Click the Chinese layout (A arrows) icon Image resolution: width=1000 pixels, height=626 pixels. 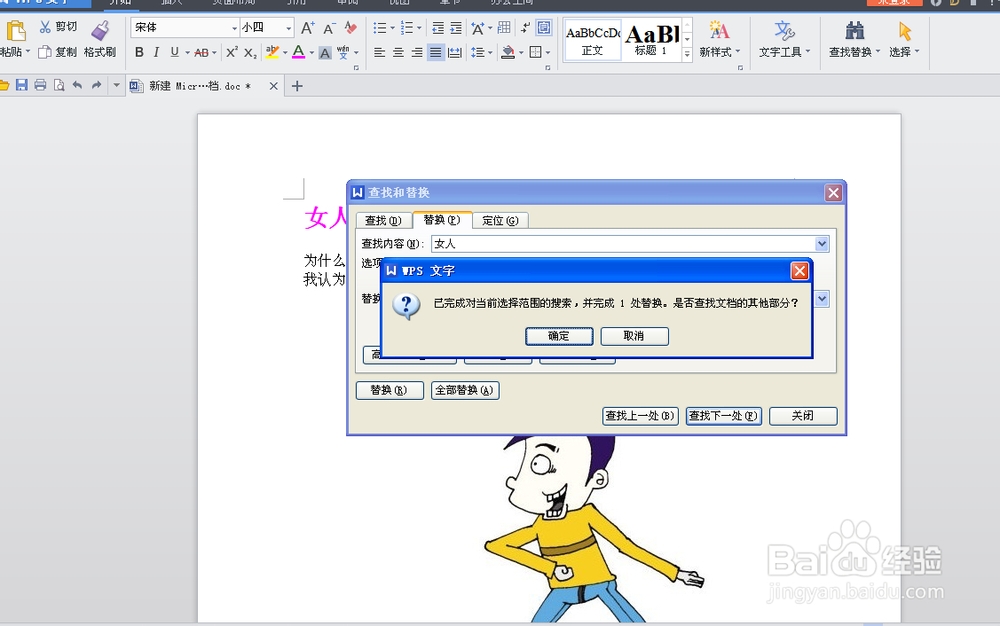click(x=477, y=28)
